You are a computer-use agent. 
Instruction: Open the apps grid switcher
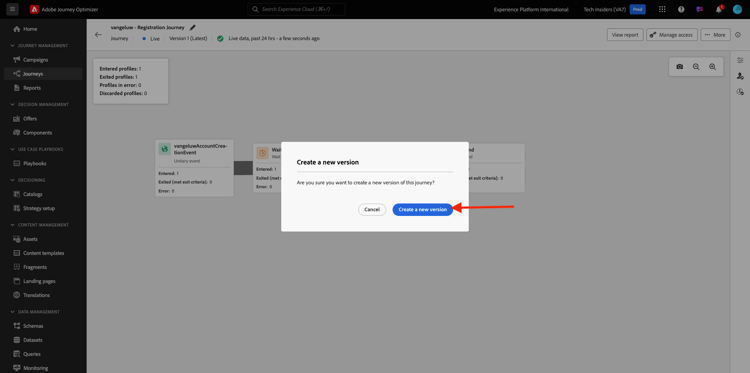point(662,9)
